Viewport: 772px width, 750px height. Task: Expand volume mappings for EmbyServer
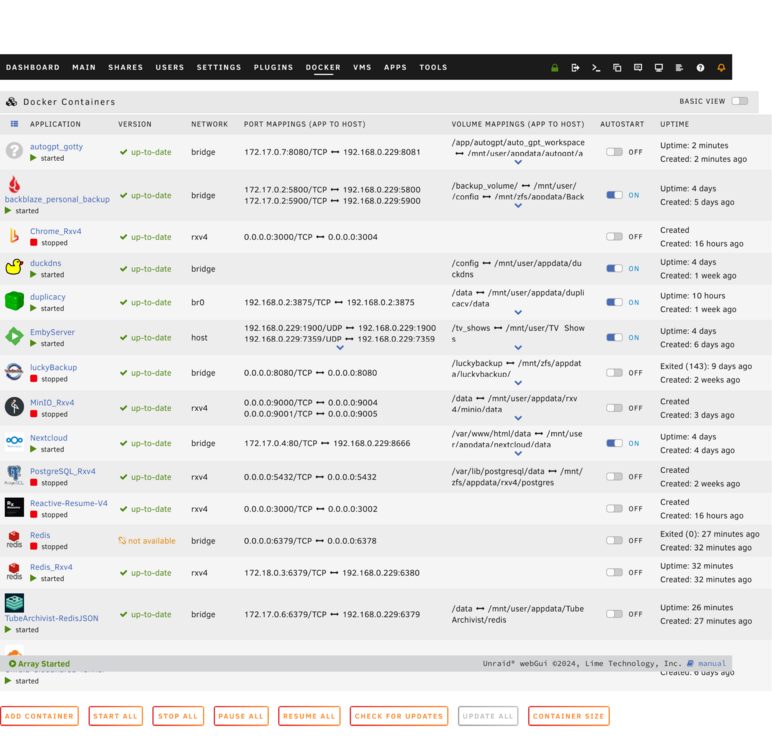click(518, 348)
